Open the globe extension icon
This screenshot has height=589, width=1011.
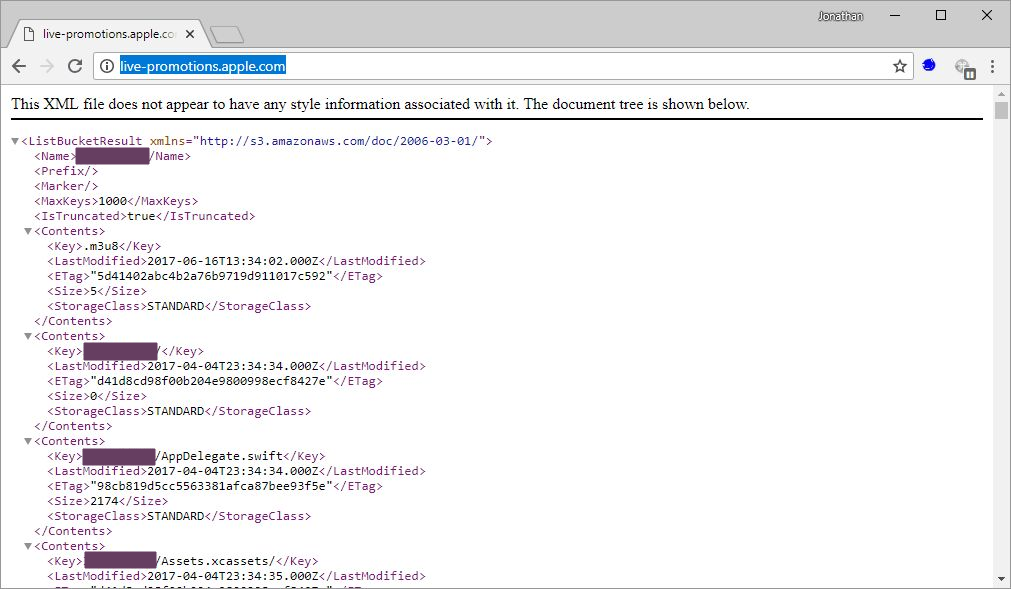[965, 68]
